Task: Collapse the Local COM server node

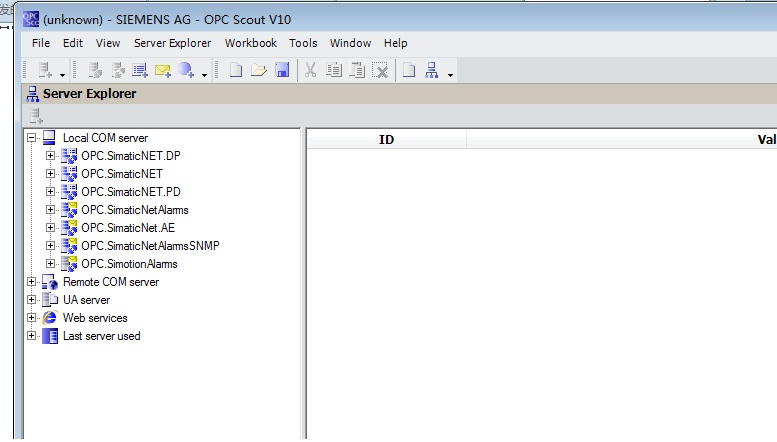Action: [x=32, y=138]
